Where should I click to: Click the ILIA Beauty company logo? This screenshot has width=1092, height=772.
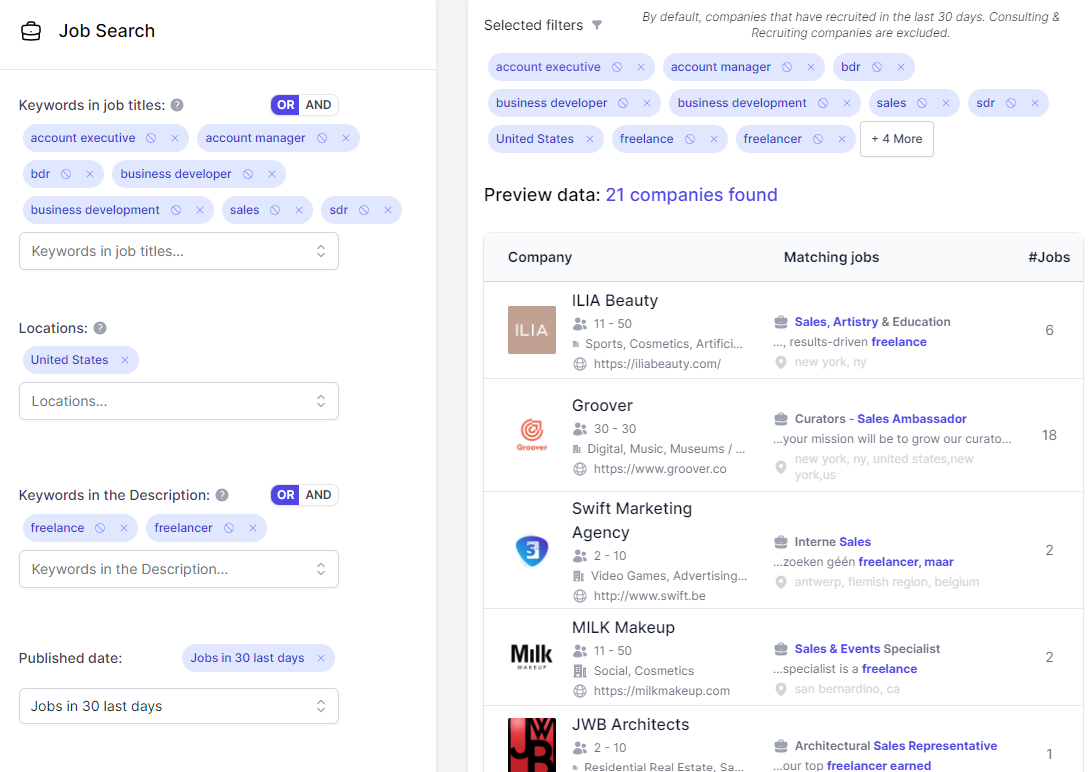[532, 330]
